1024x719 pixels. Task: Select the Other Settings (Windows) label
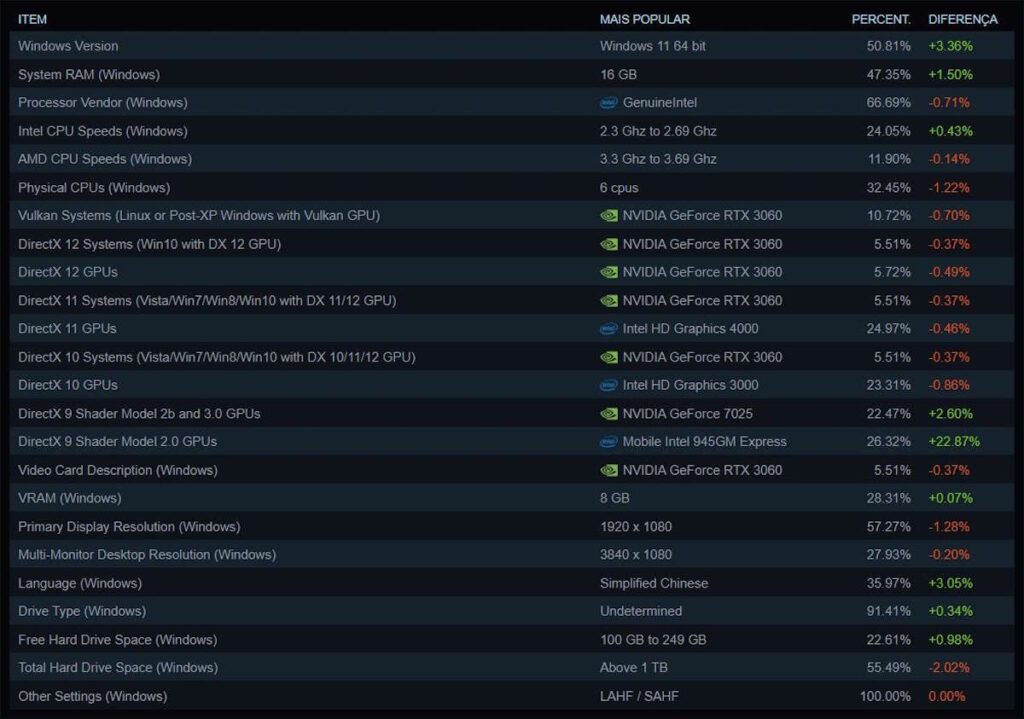(93, 696)
